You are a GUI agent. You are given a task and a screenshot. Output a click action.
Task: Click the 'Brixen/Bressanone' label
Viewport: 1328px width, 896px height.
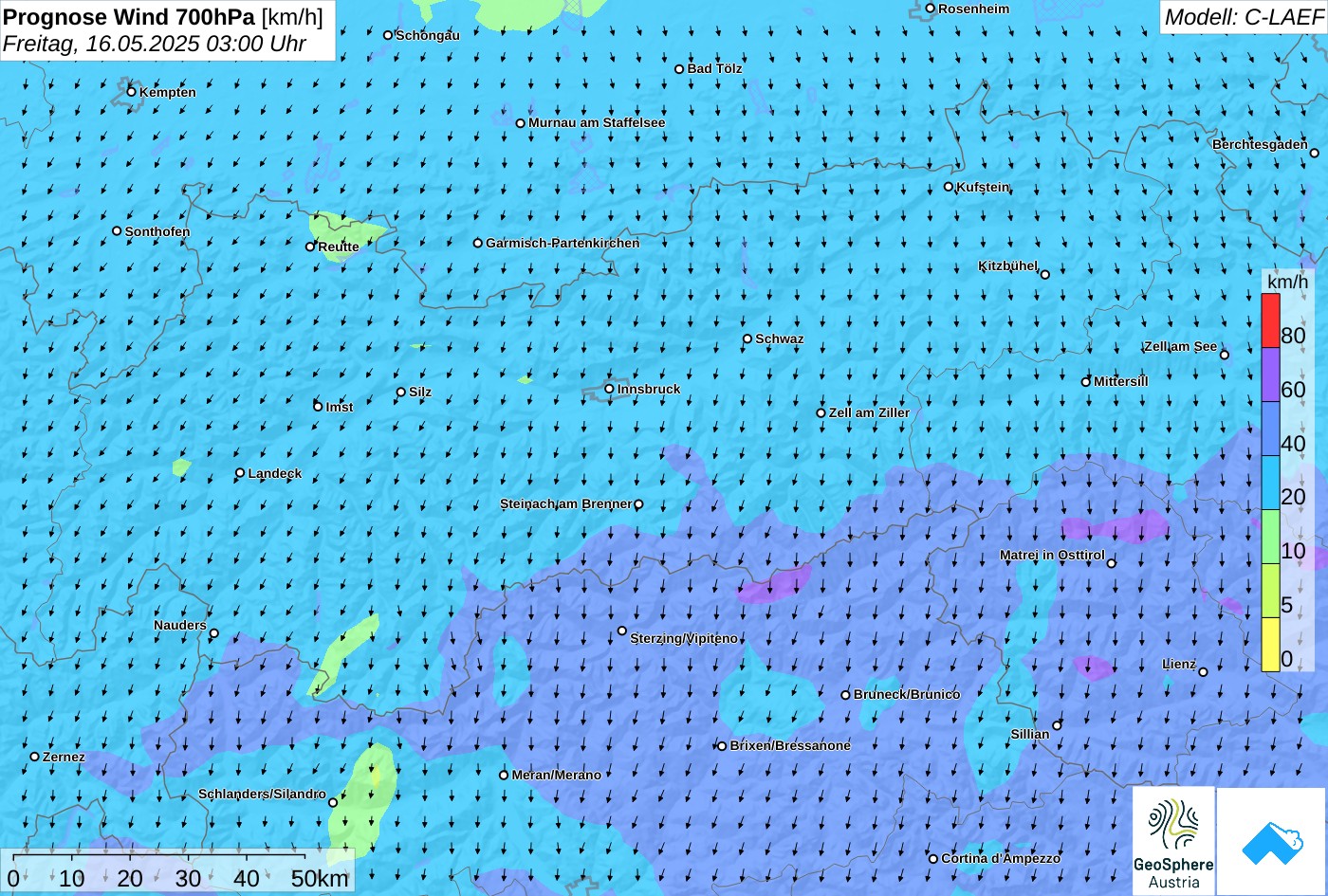click(790, 745)
